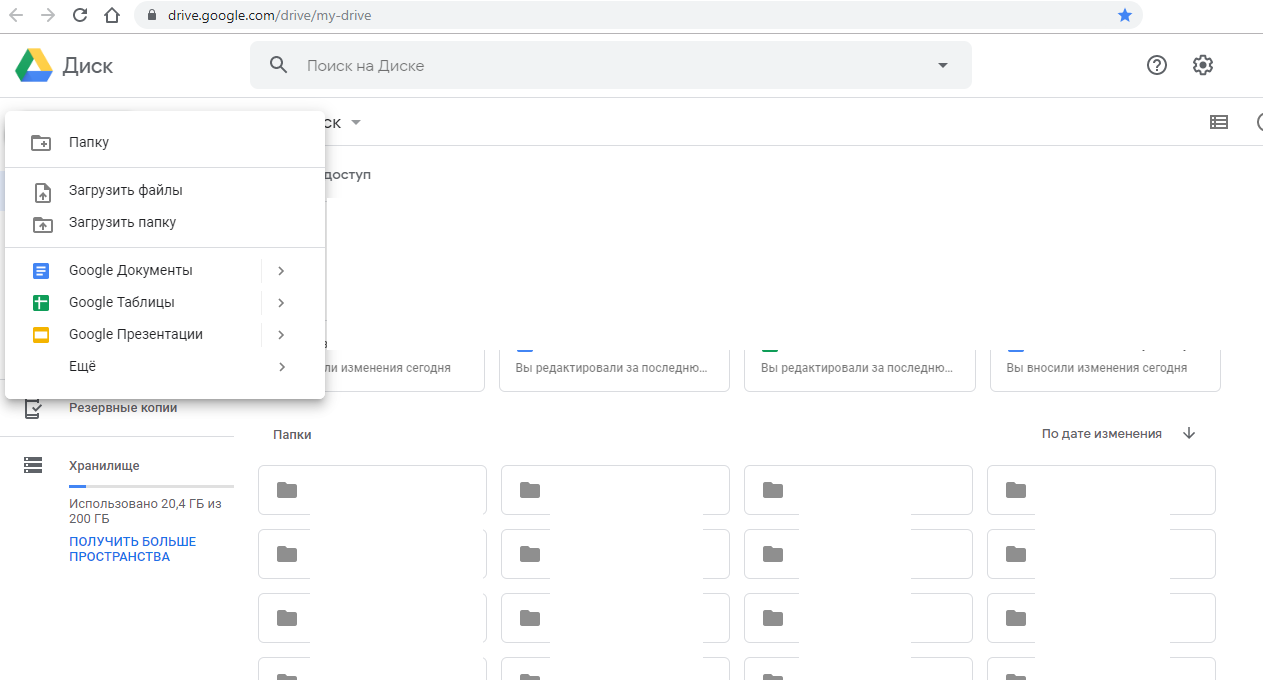Viewport: 1263px width, 680px height.
Task: Open the settings gear icon
Action: pos(1202,65)
